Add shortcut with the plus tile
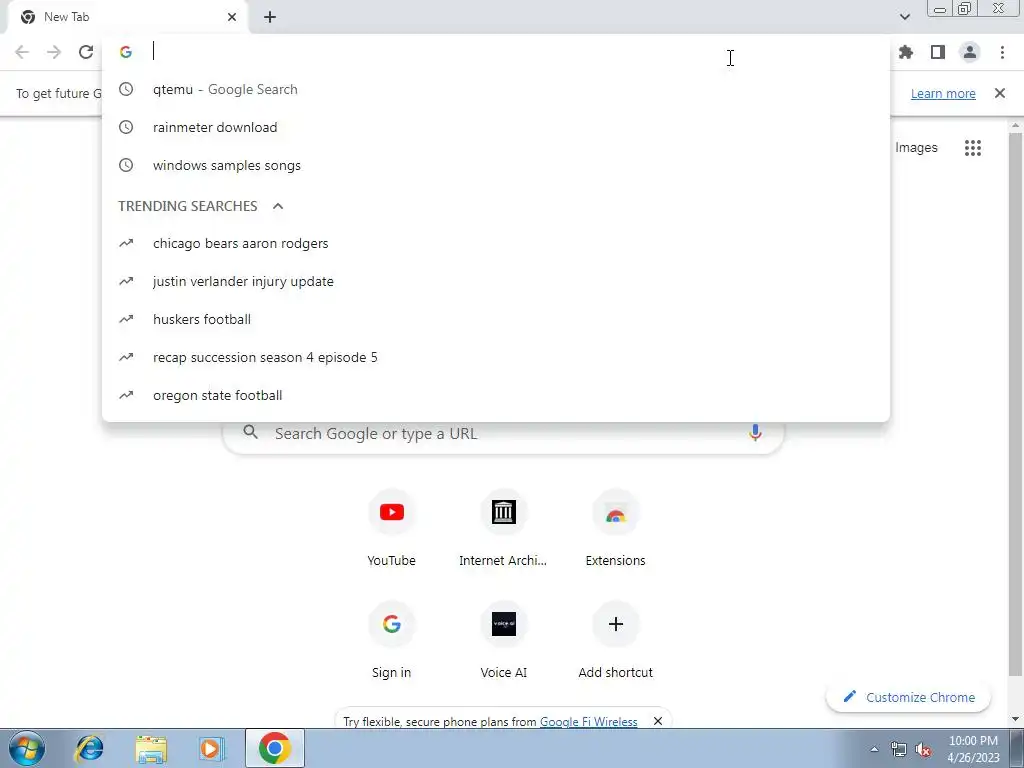Screen dimensions: 1024x768 click(x=615, y=641)
